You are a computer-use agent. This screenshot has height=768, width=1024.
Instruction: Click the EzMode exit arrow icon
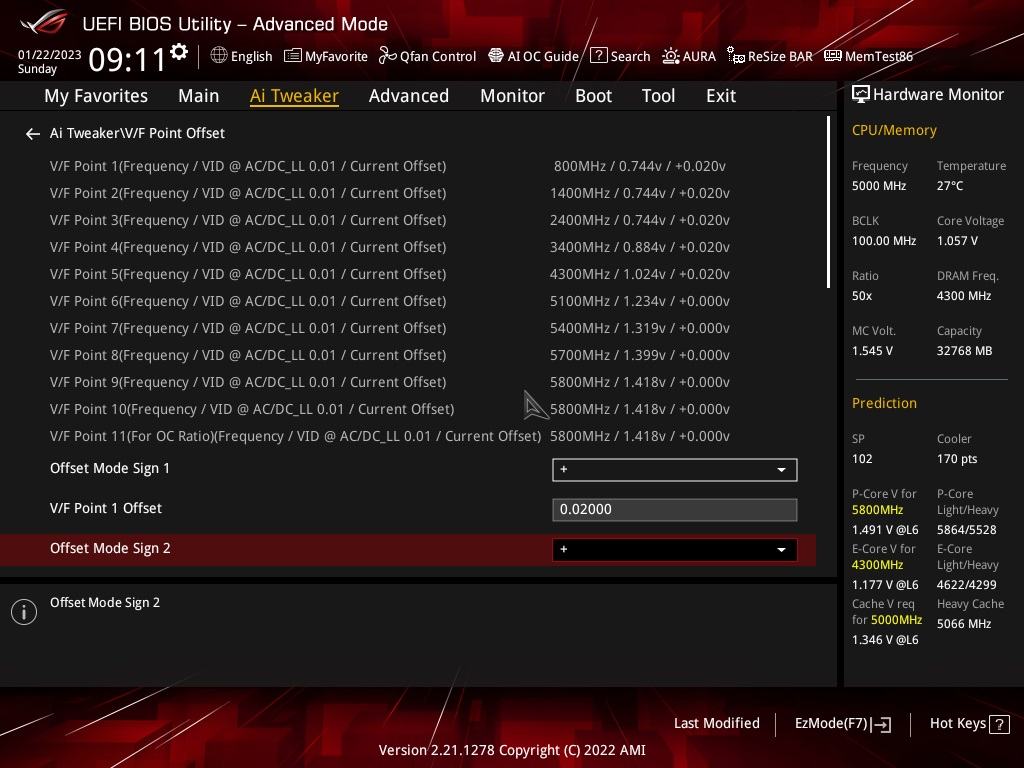click(x=881, y=724)
